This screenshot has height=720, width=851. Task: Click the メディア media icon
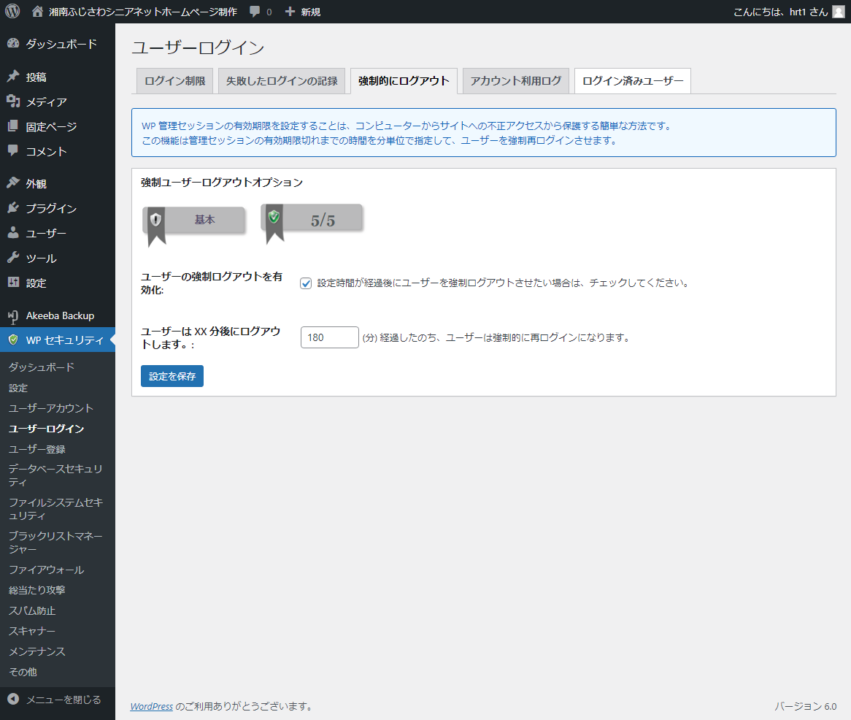click(x=13, y=101)
